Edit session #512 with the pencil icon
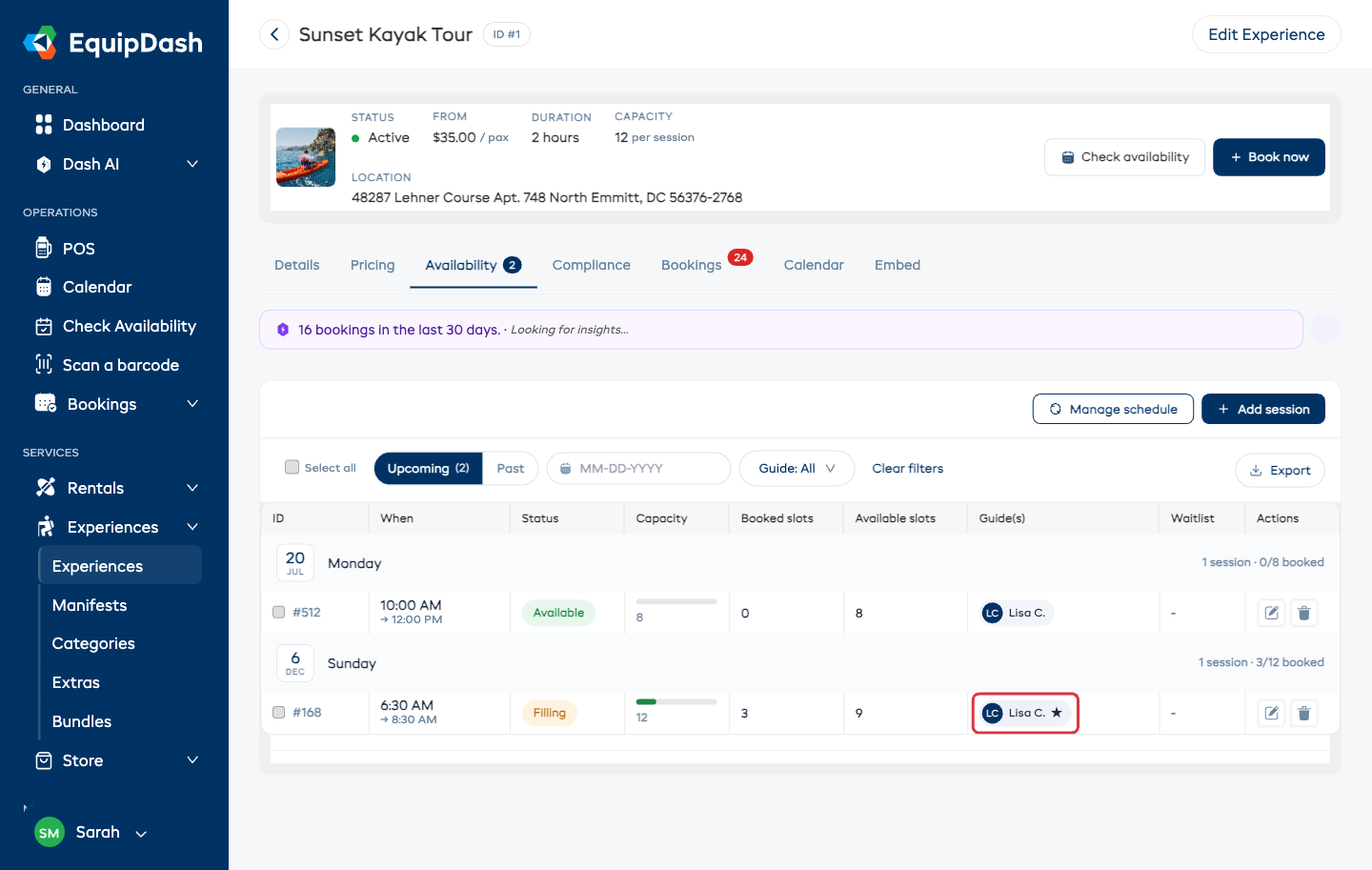The image size is (1372, 870). point(1271,613)
